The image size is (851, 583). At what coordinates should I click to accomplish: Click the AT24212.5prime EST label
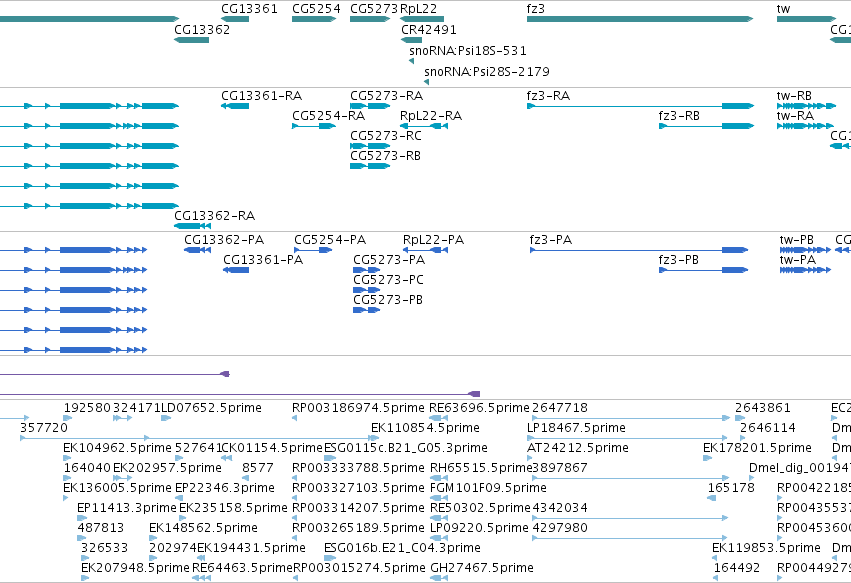578,448
